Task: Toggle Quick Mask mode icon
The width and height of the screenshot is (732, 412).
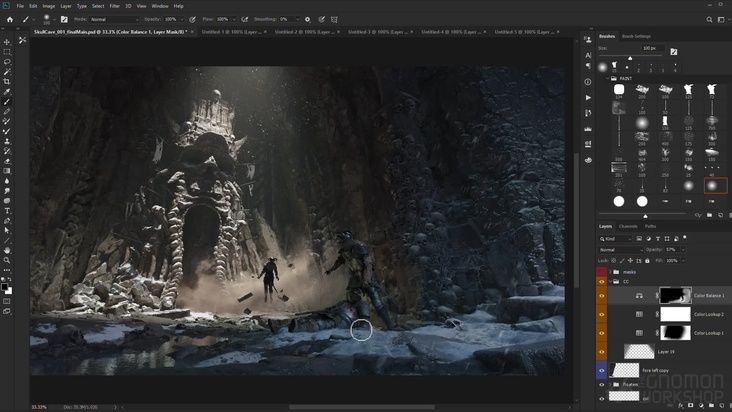Action: point(7,301)
